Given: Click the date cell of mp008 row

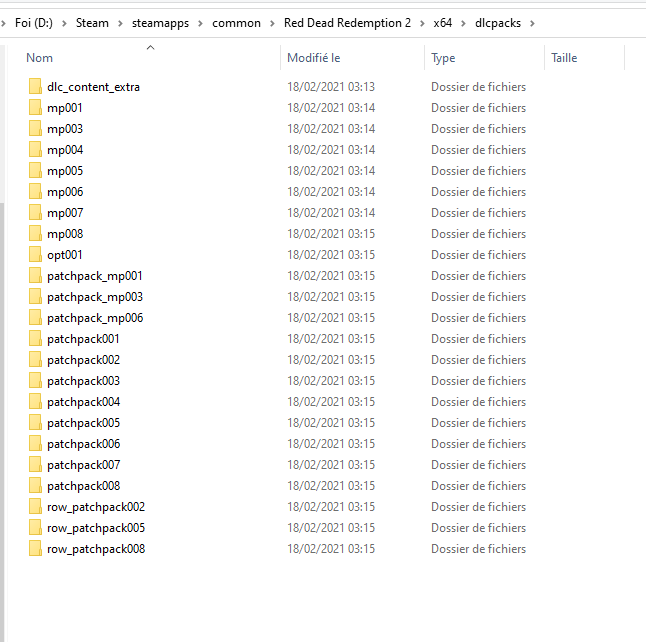Looking at the screenshot, I should 331,234.
